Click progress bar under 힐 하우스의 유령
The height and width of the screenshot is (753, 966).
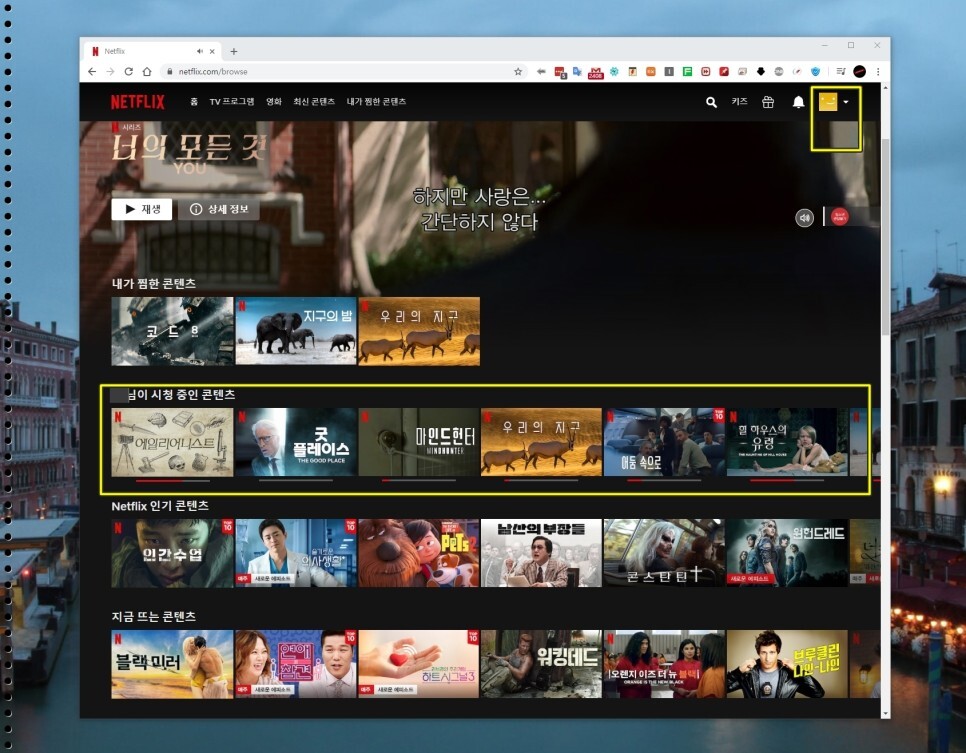point(787,480)
